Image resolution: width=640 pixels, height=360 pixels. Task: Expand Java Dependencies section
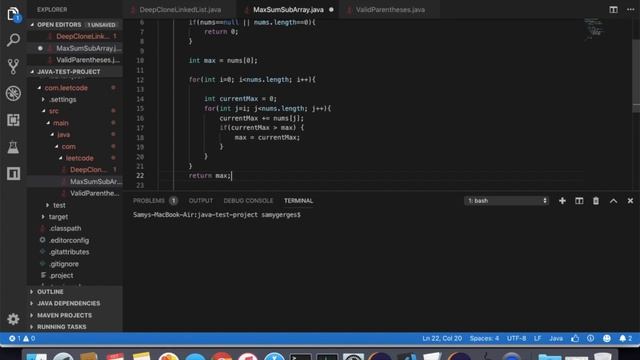pos(75,303)
